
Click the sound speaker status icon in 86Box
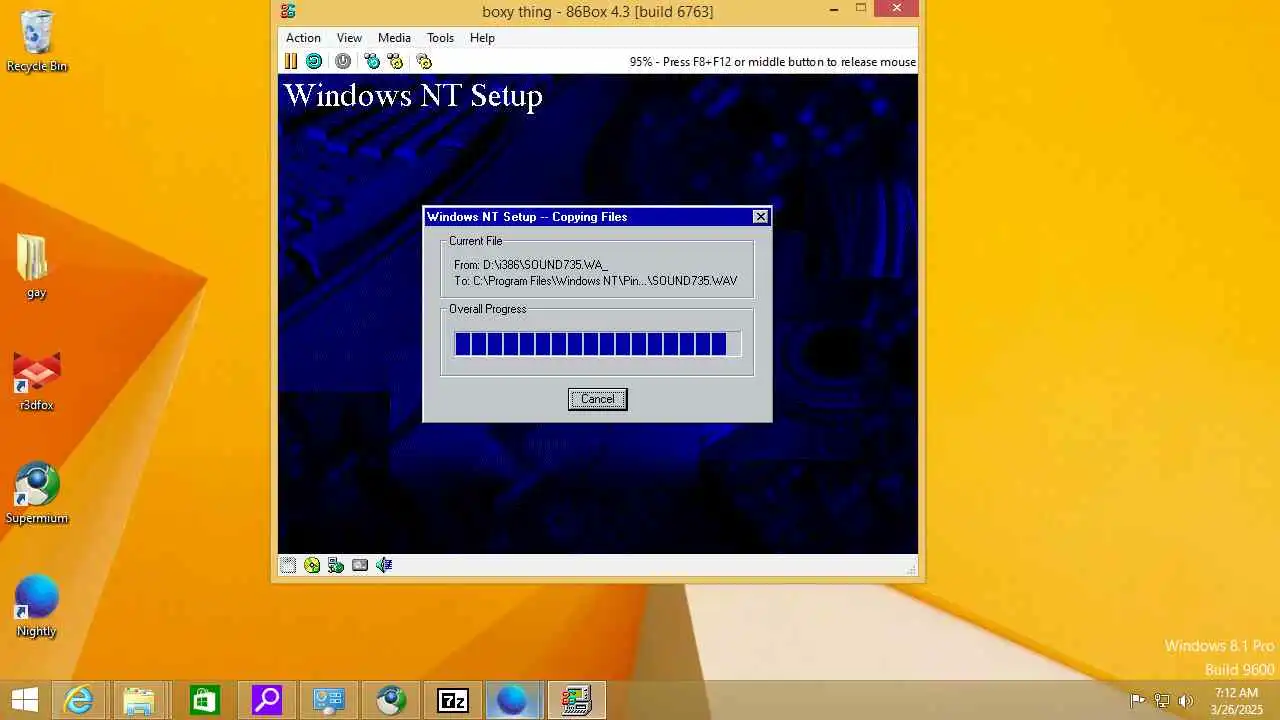[x=384, y=565]
